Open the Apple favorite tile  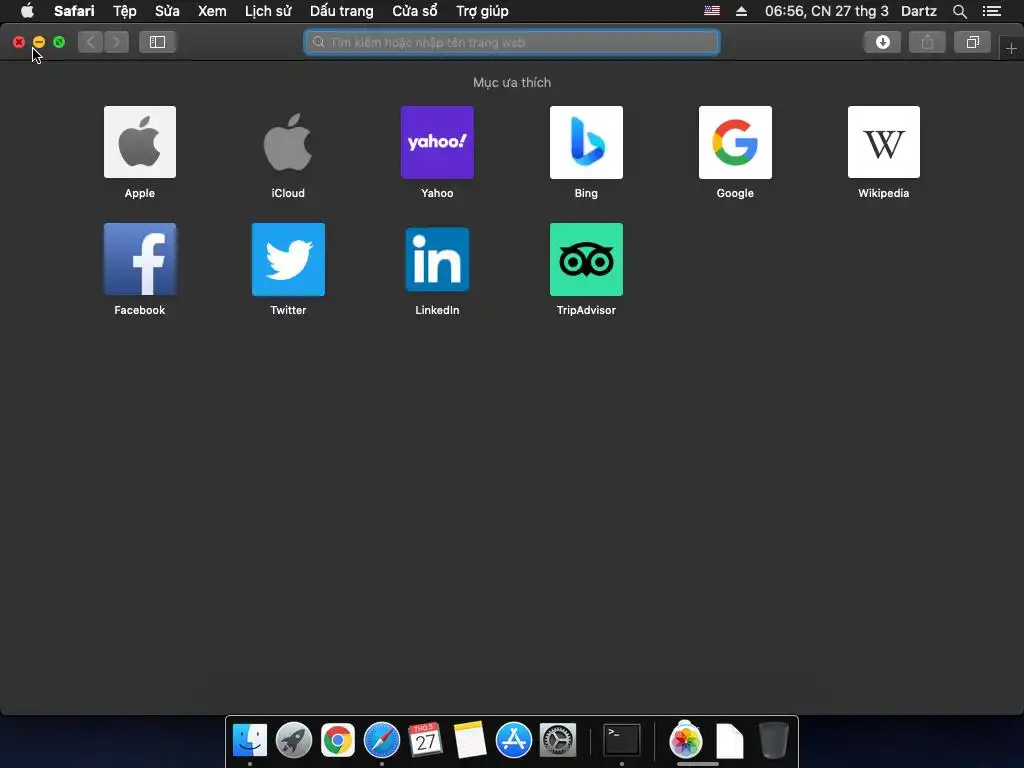[140, 142]
